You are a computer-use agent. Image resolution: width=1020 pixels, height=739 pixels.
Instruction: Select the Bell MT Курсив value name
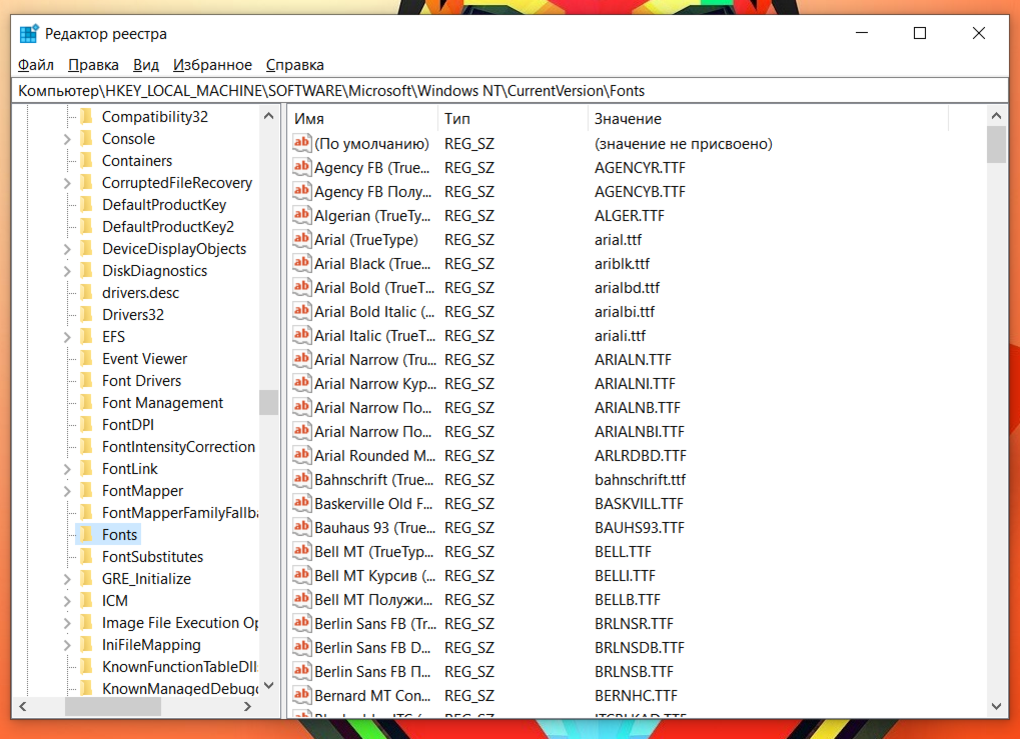[374, 576]
